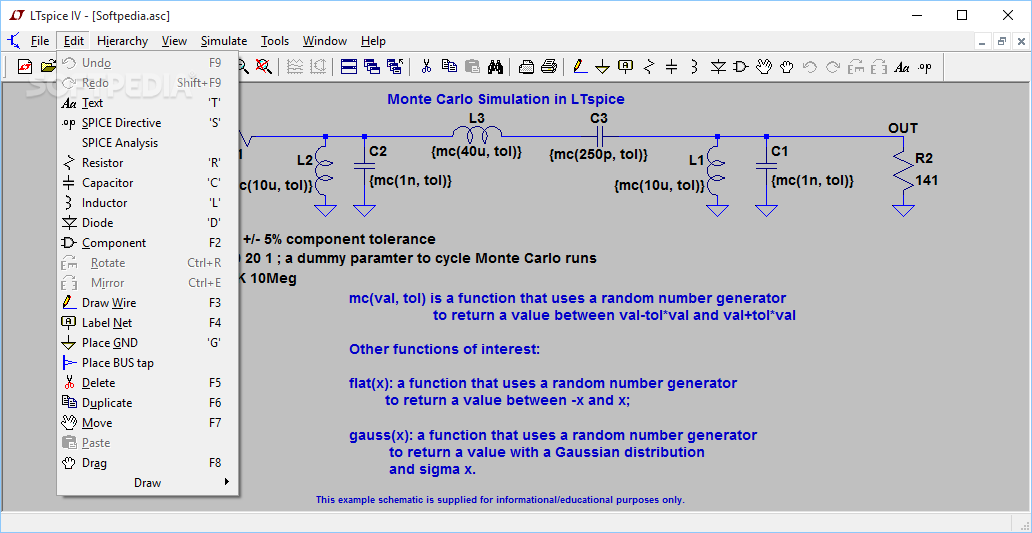Select the Ground symbol in toolbar
The width and height of the screenshot is (1032, 533).
coord(602,66)
